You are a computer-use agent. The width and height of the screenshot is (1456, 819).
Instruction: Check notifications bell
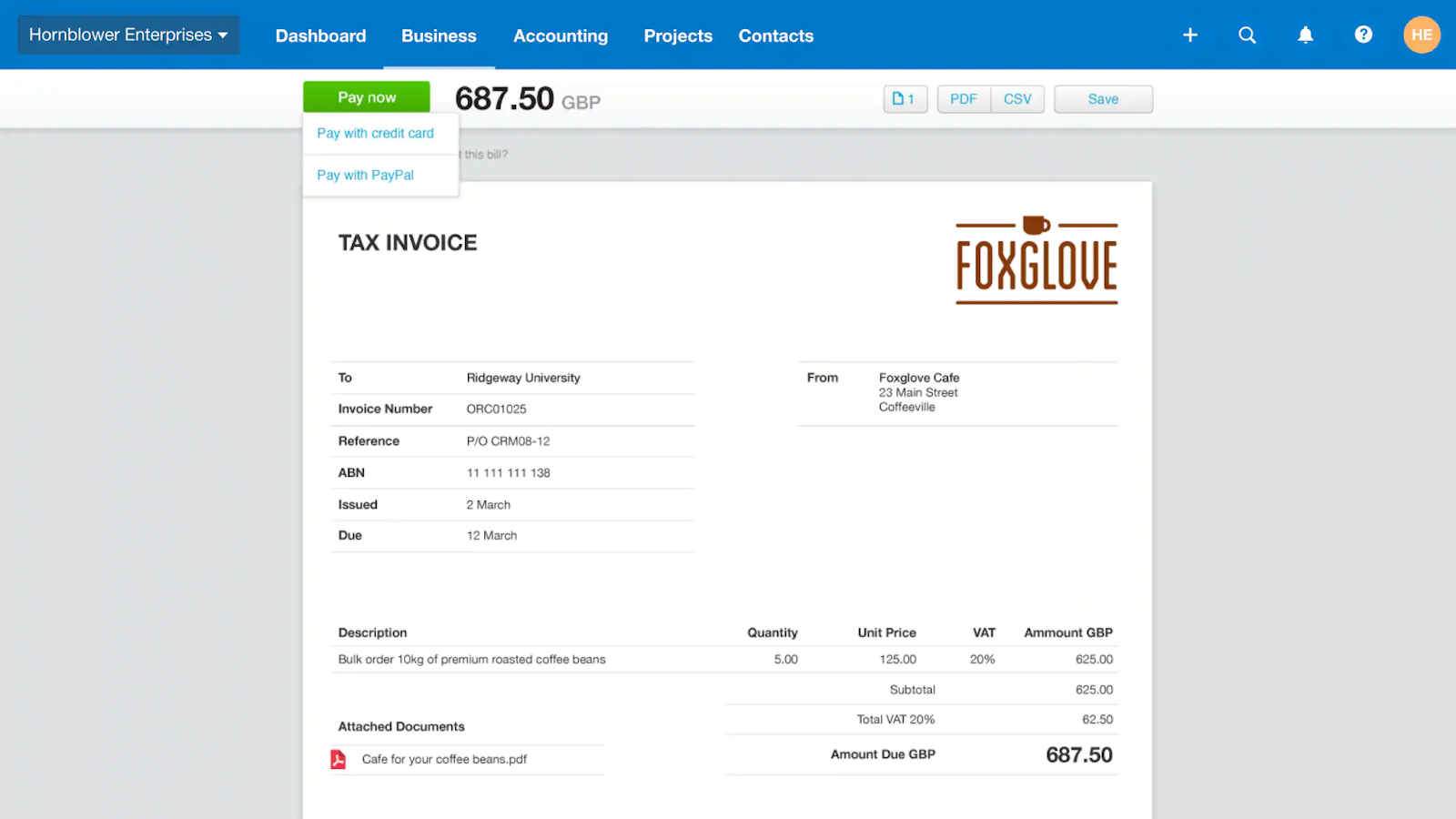tap(1306, 35)
